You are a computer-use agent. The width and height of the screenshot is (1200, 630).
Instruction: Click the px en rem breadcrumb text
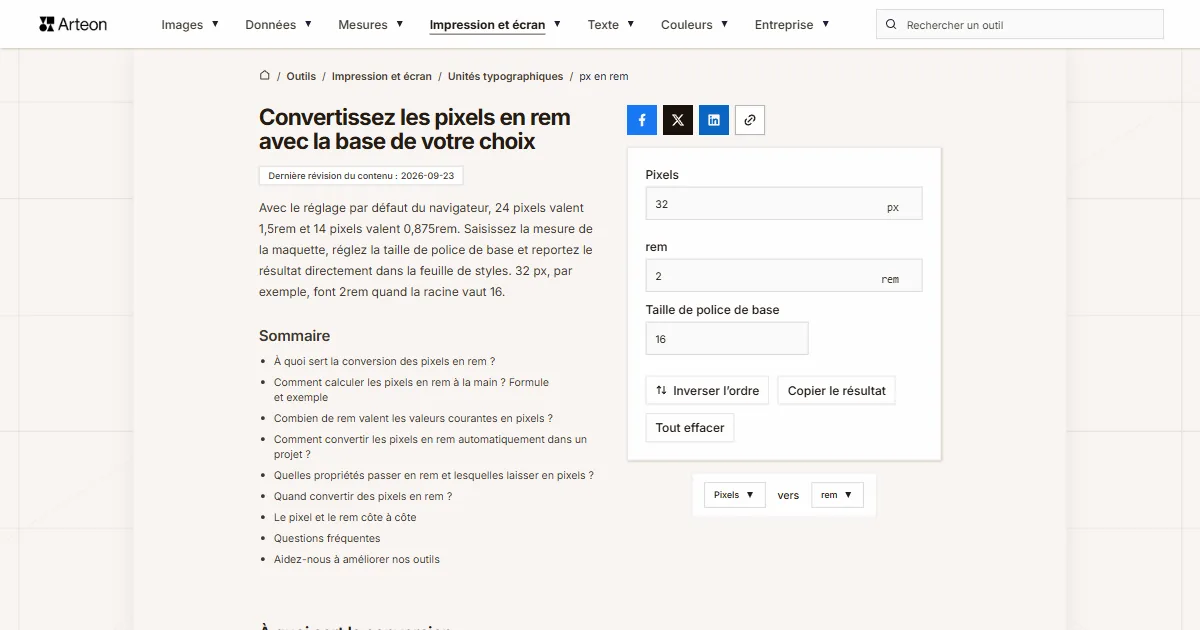pyautogui.click(x=604, y=76)
